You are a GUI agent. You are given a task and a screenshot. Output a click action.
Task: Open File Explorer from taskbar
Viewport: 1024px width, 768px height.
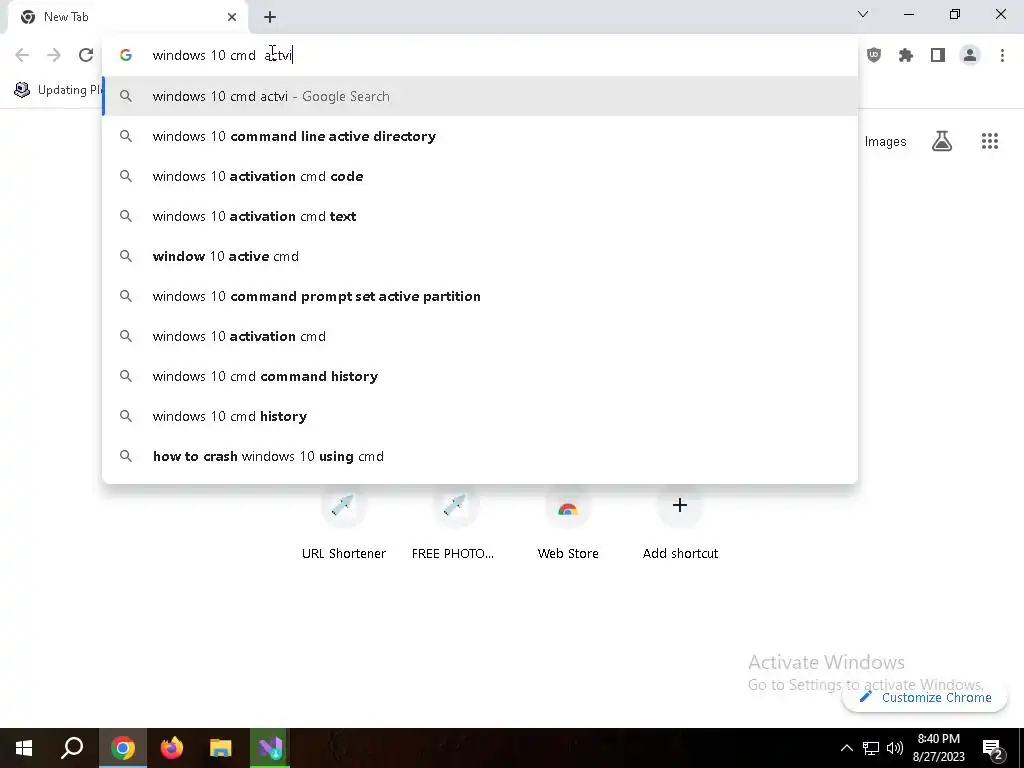click(x=221, y=748)
